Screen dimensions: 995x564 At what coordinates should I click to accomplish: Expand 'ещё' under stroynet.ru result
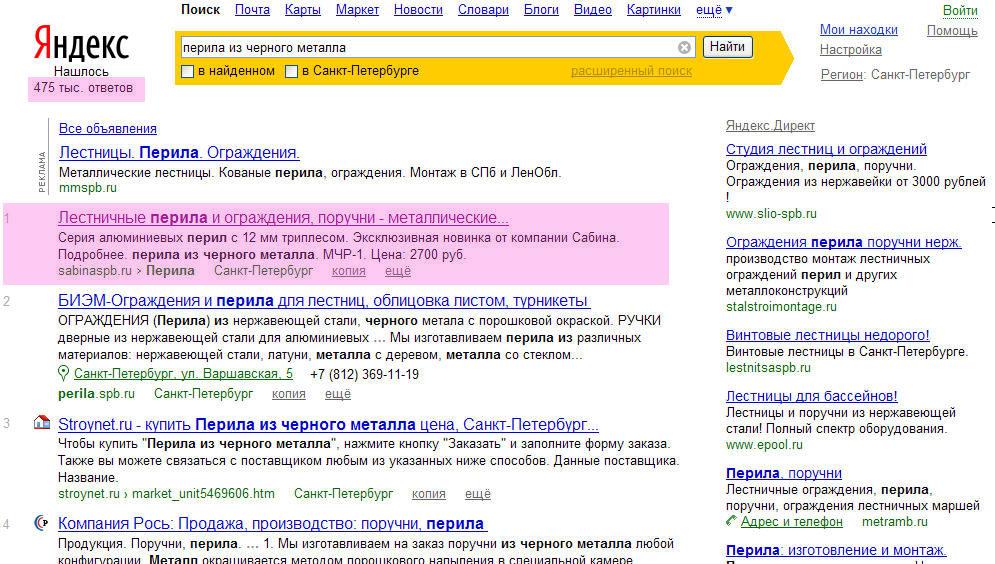478,494
